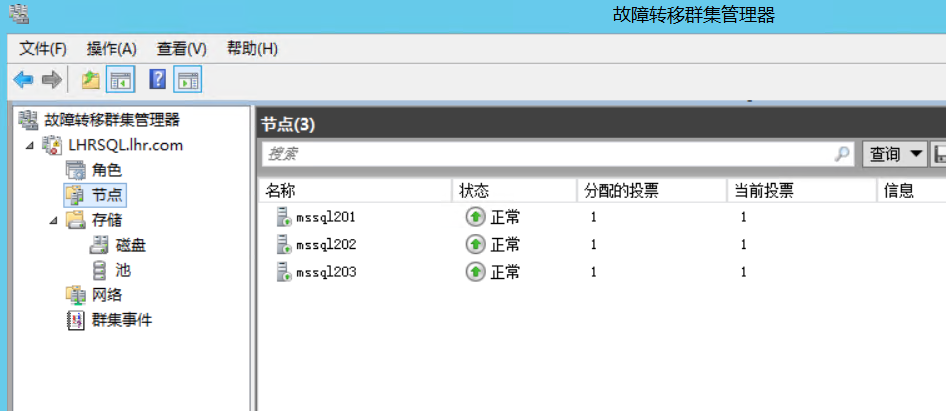Open the 操作(A) menu

pos(111,49)
